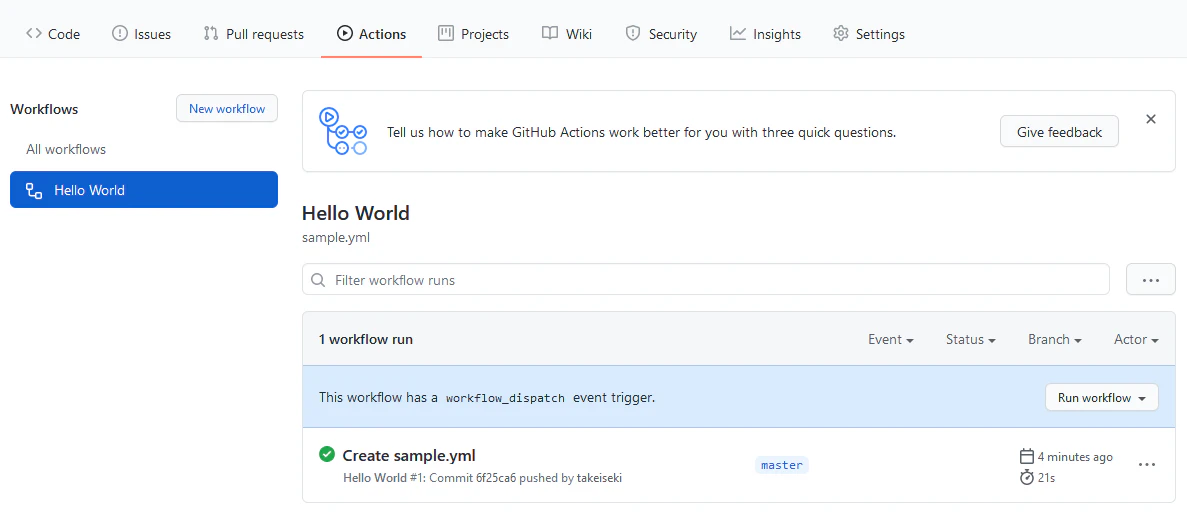The height and width of the screenshot is (521, 1187).
Task: Click the Code brackets icon
Action: click(x=33, y=33)
